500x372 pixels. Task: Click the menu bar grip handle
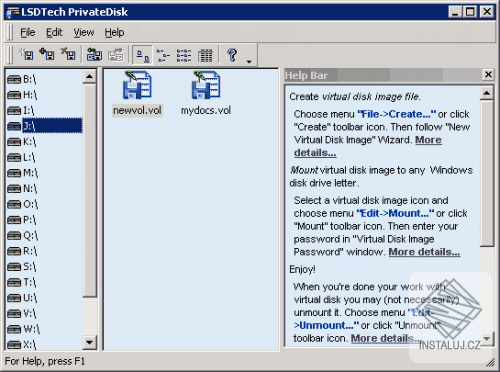pos(10,32)
